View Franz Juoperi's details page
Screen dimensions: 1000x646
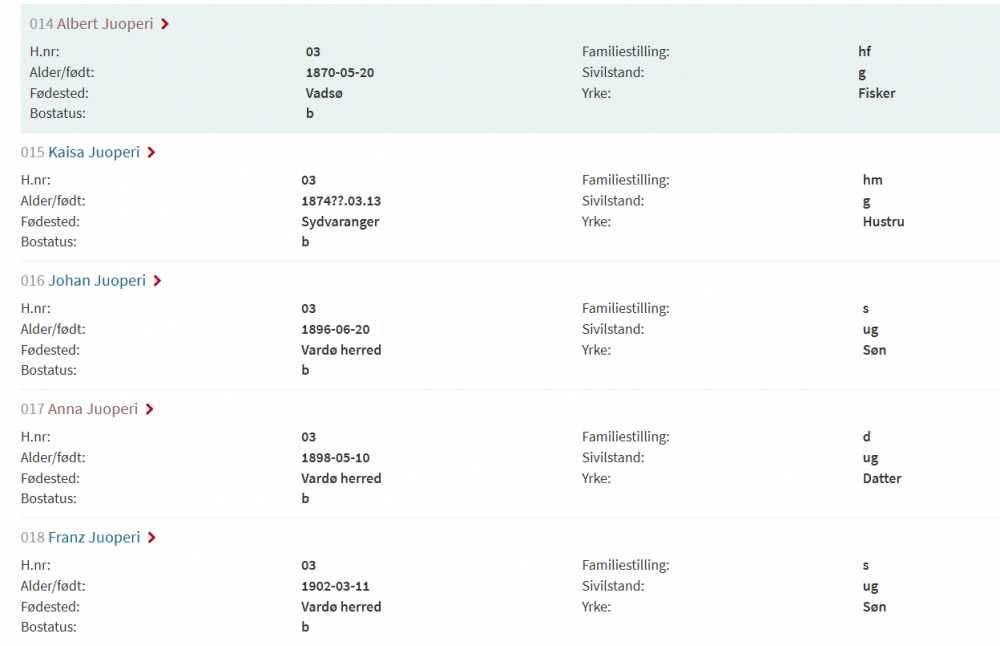tap(94, 538)
